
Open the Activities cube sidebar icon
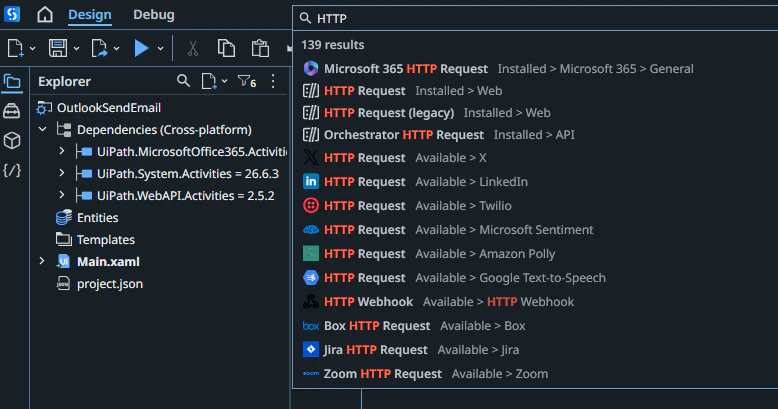[x=12, y=140]
